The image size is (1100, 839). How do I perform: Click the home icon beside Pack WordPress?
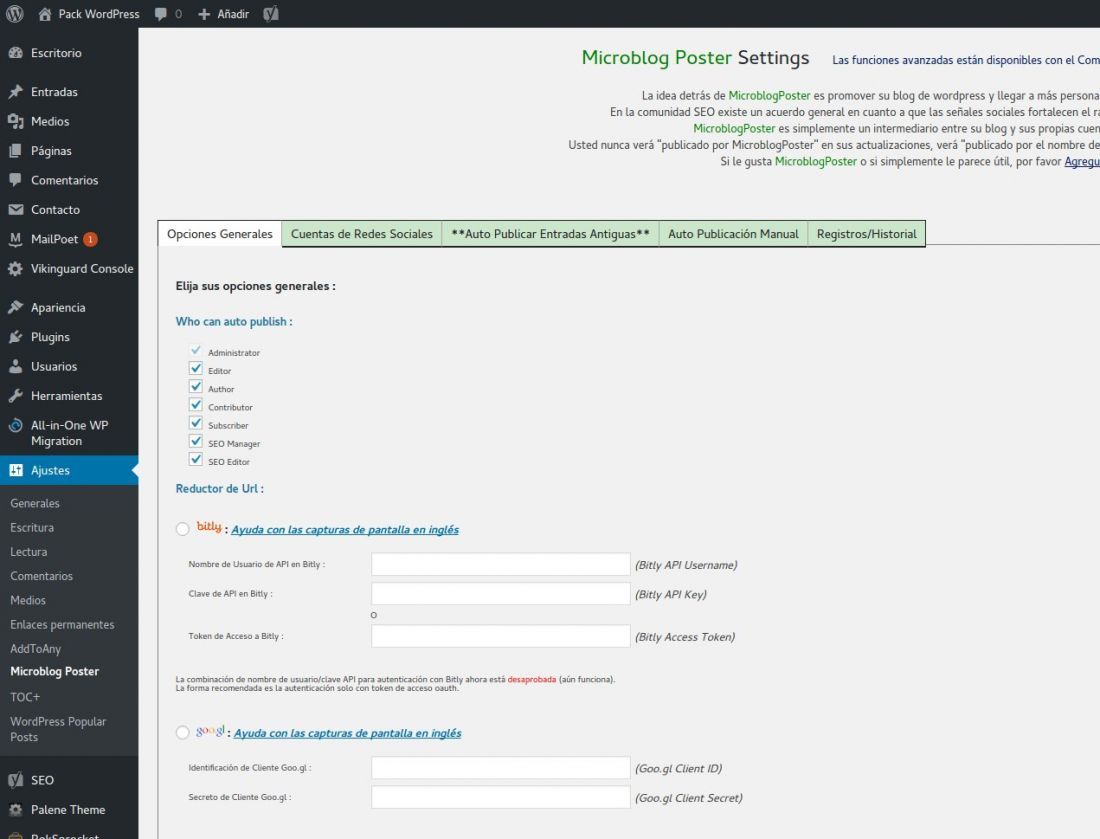pos(45,14)
